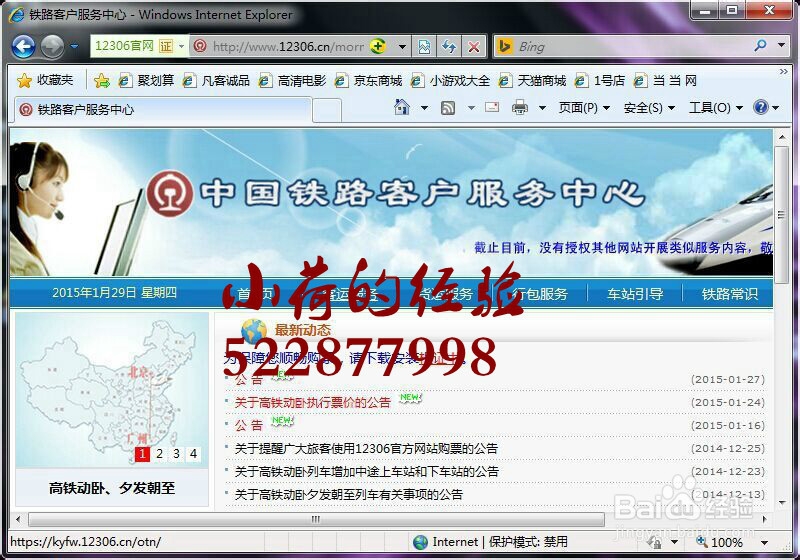Select slide 3 on the map carousel

177,453
